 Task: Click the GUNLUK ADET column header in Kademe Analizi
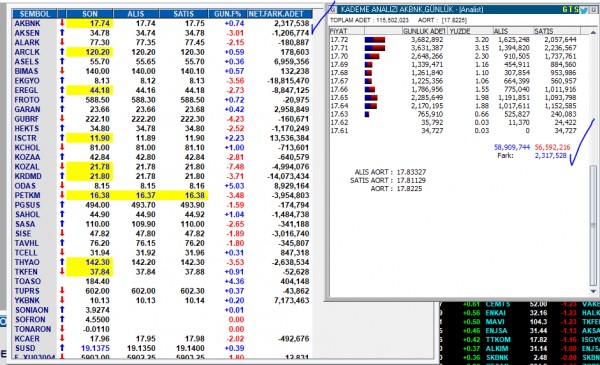tap(425, 31)
